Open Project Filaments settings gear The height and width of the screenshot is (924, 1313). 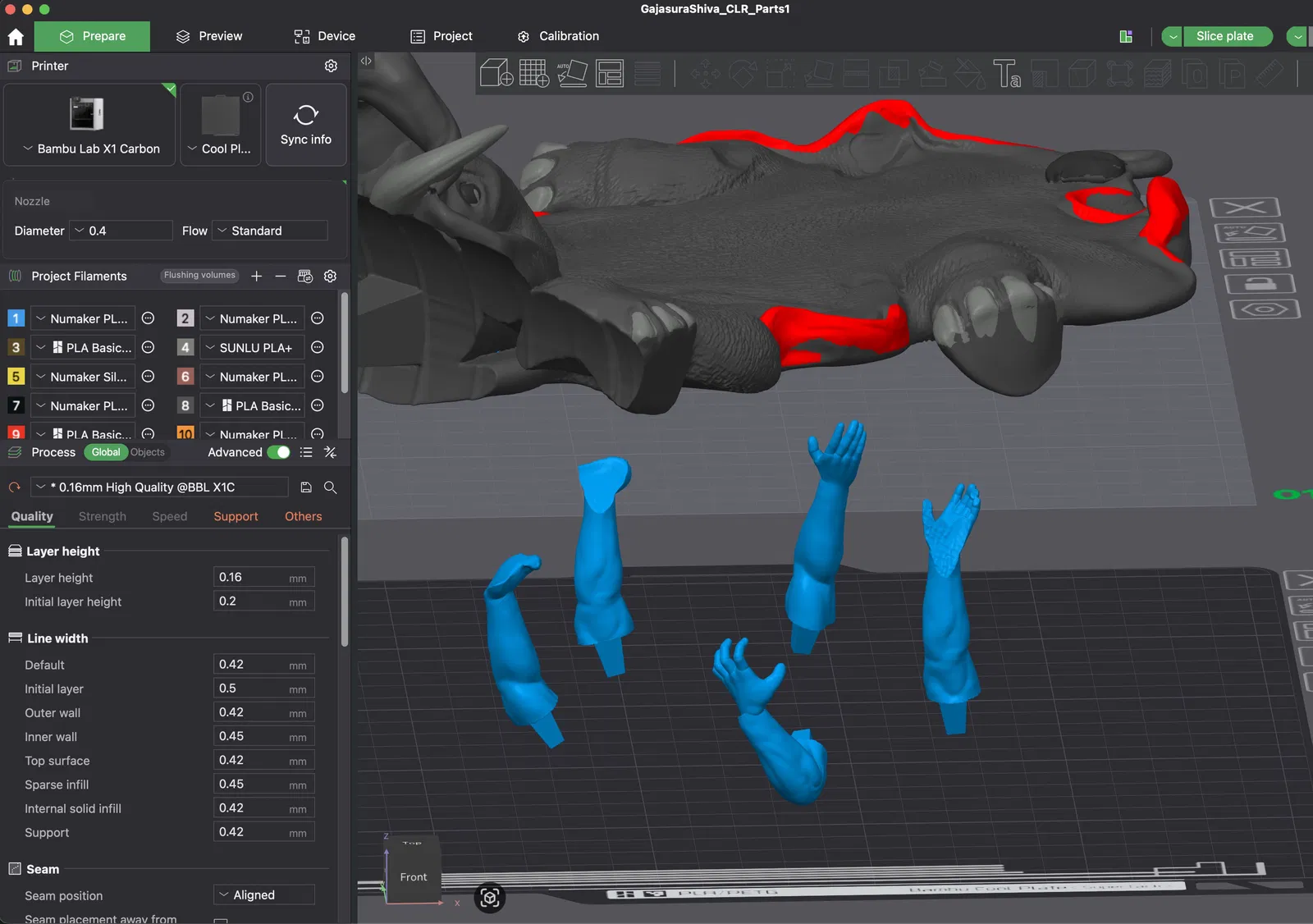(x=331, y=277)
